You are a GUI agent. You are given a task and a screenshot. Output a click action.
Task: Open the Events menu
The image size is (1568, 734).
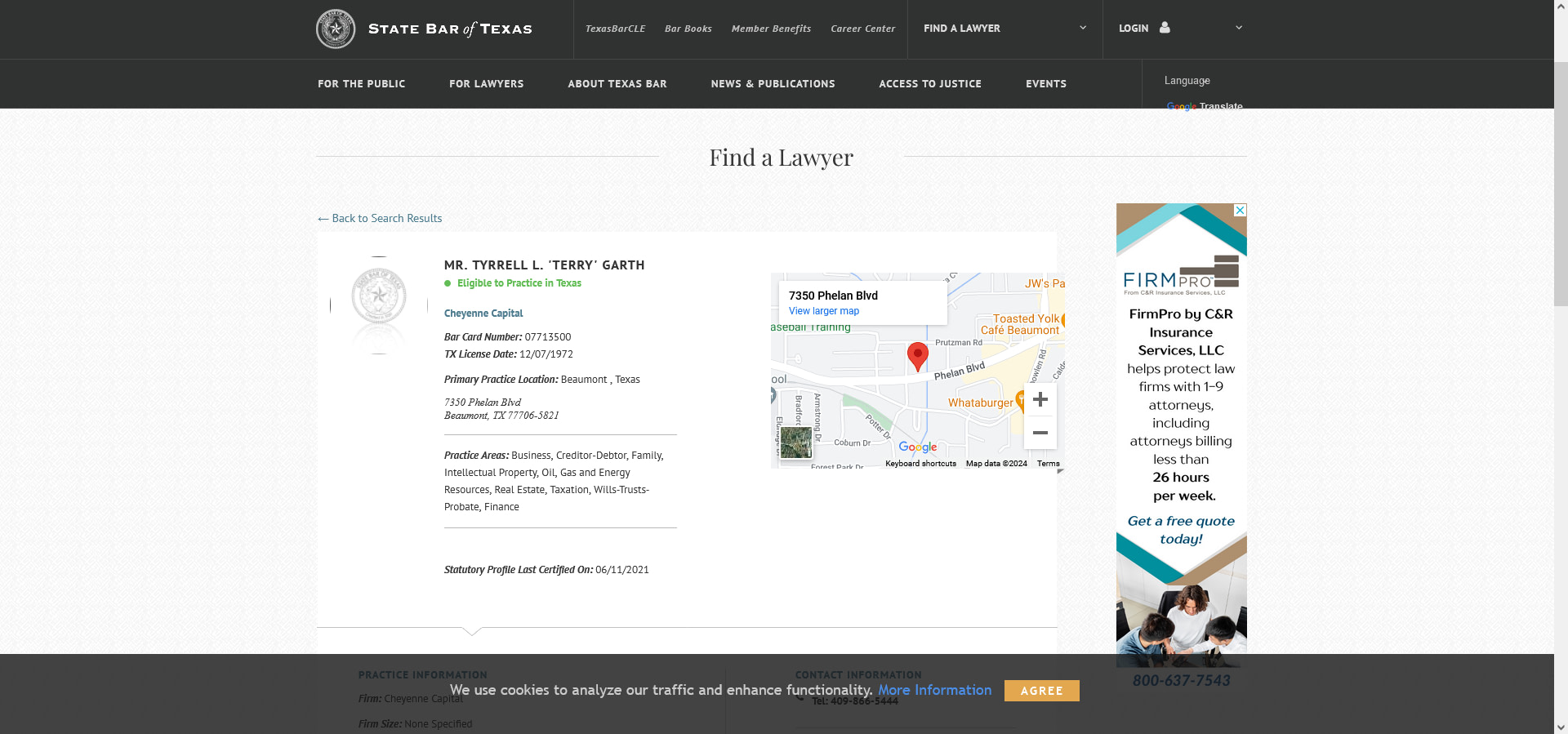(x=1046, y=84)
